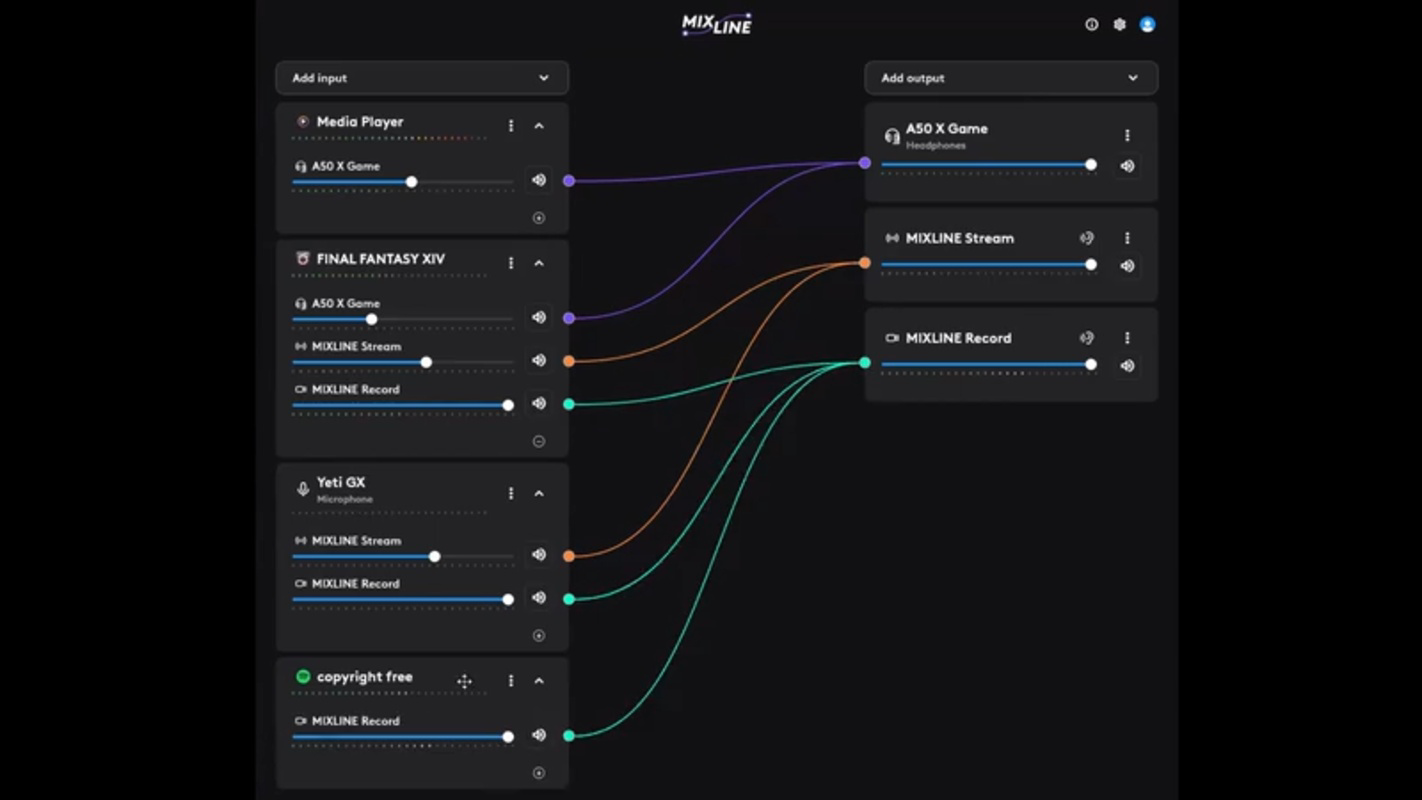The width and height of the screenshot is (1422, 800).
Task: Click copyright free green connection node
Action: (x=569, y=736)
